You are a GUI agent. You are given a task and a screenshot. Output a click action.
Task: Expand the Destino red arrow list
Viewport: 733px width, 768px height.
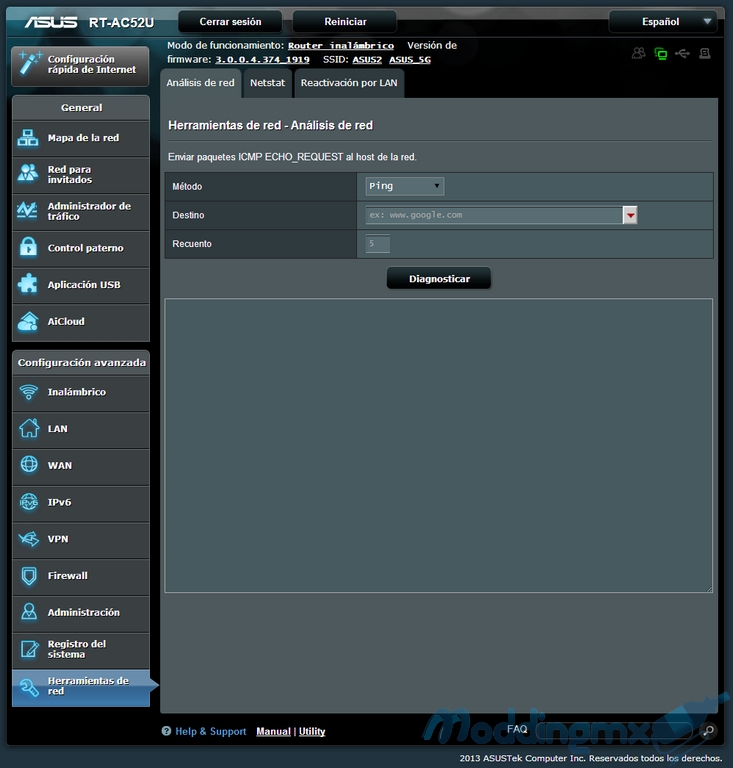coord(630,215)
